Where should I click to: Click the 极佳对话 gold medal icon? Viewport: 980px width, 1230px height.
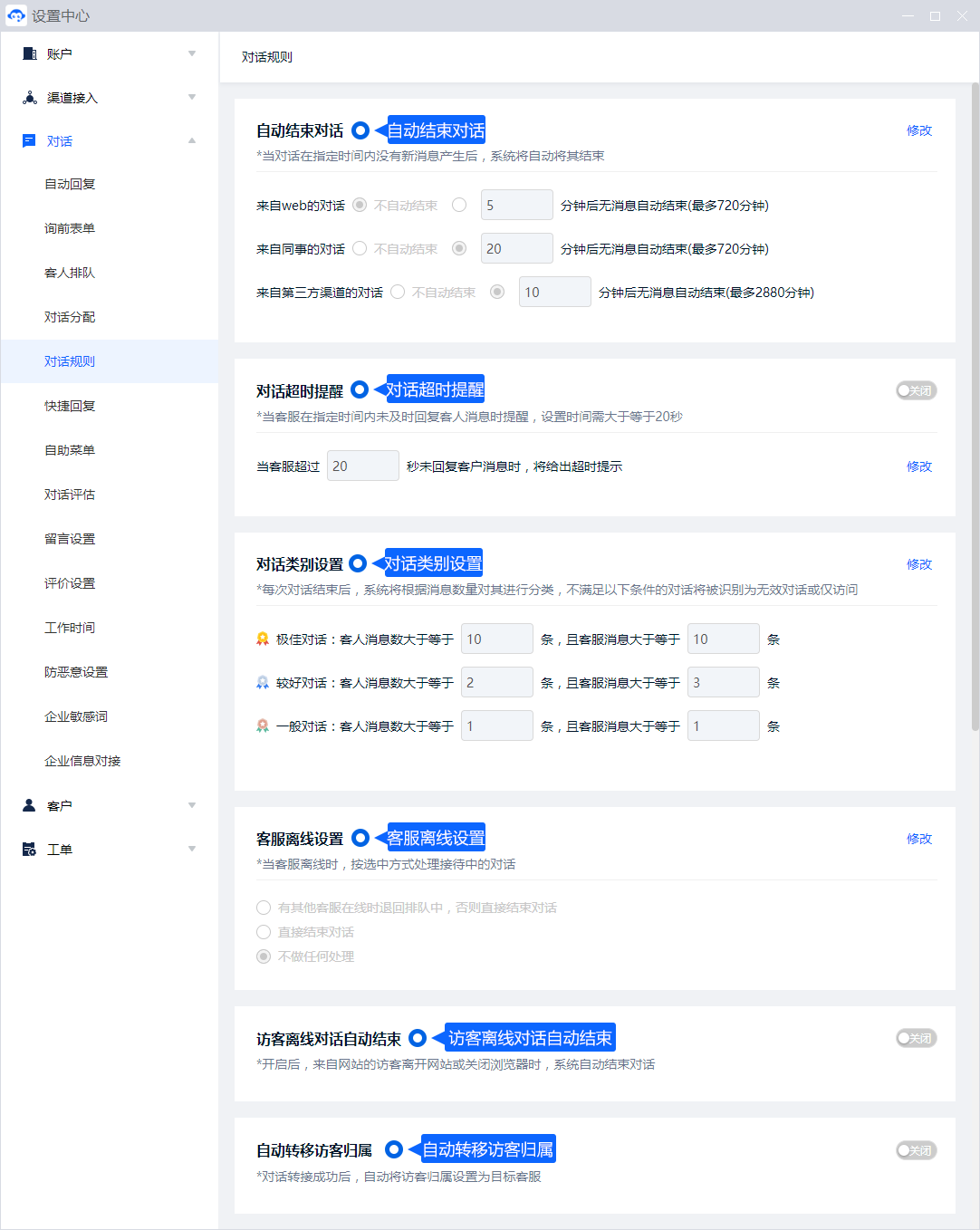click(x=263, y=639)
